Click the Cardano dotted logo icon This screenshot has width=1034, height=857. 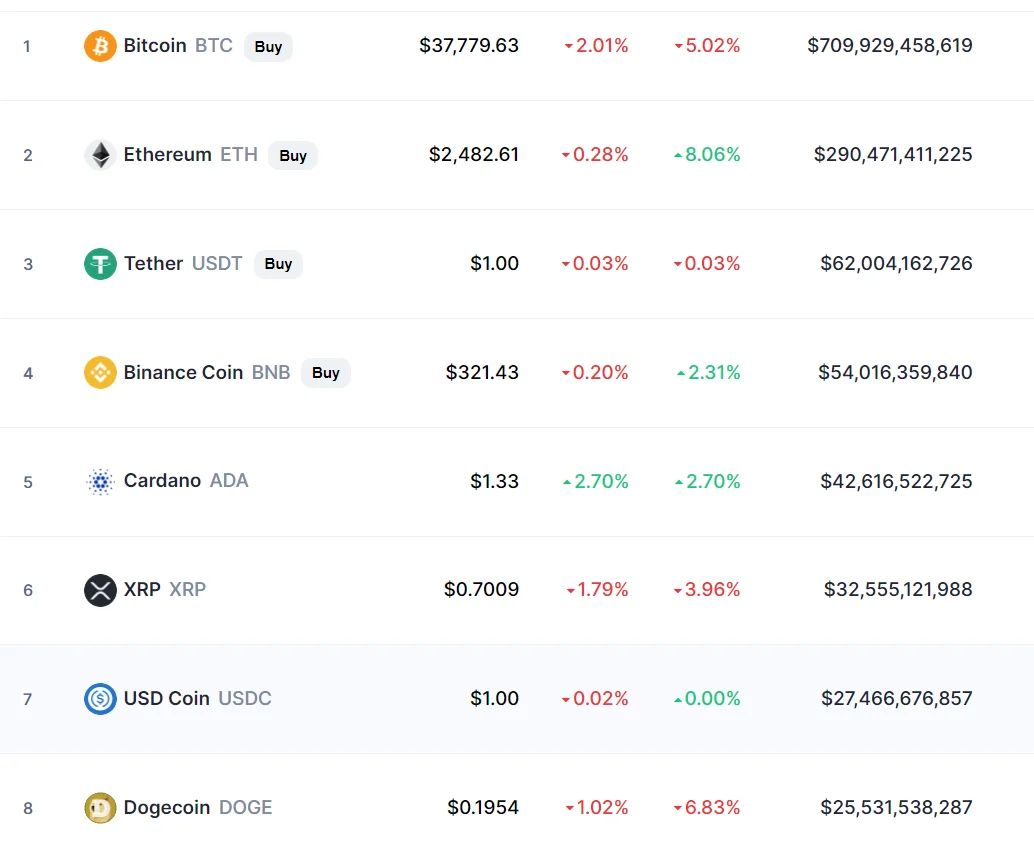(x=100, y=481)
